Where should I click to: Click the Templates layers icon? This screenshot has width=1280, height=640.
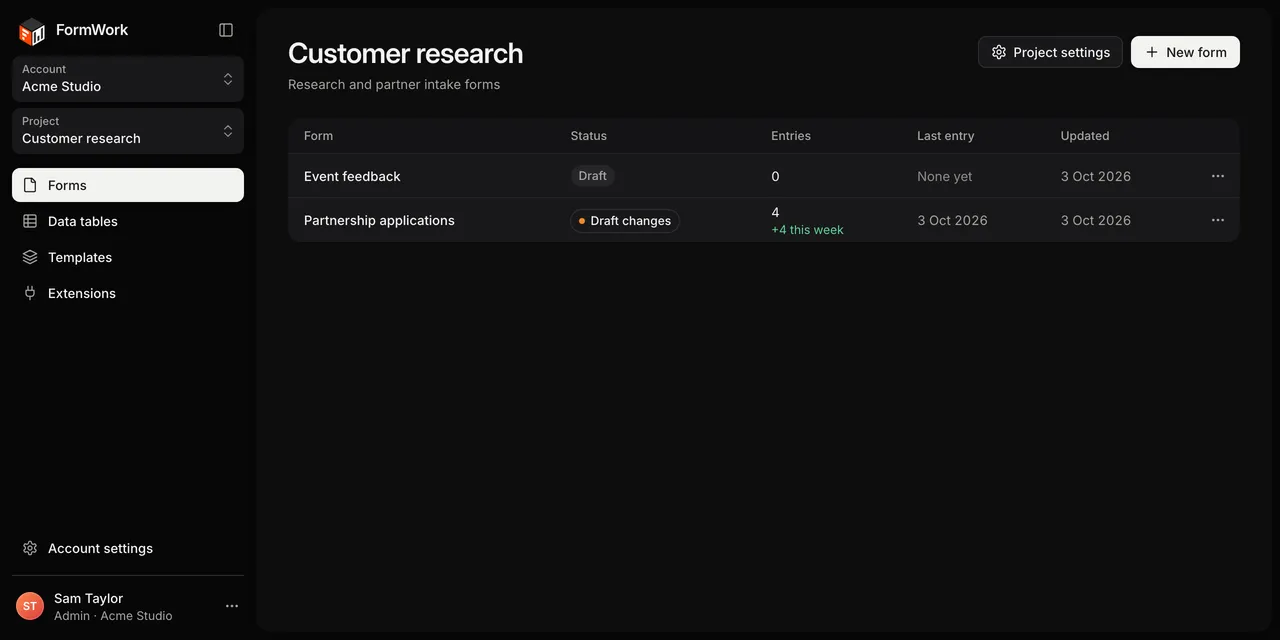pyautogui.click(x=30, y=257)
